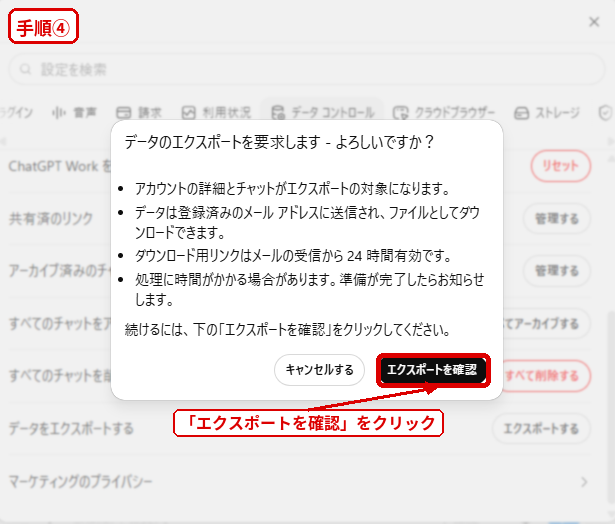Click 管理する for 共有済のリンク
The height and width of the screenshot is (524, 615).
[x=557, y=218]
